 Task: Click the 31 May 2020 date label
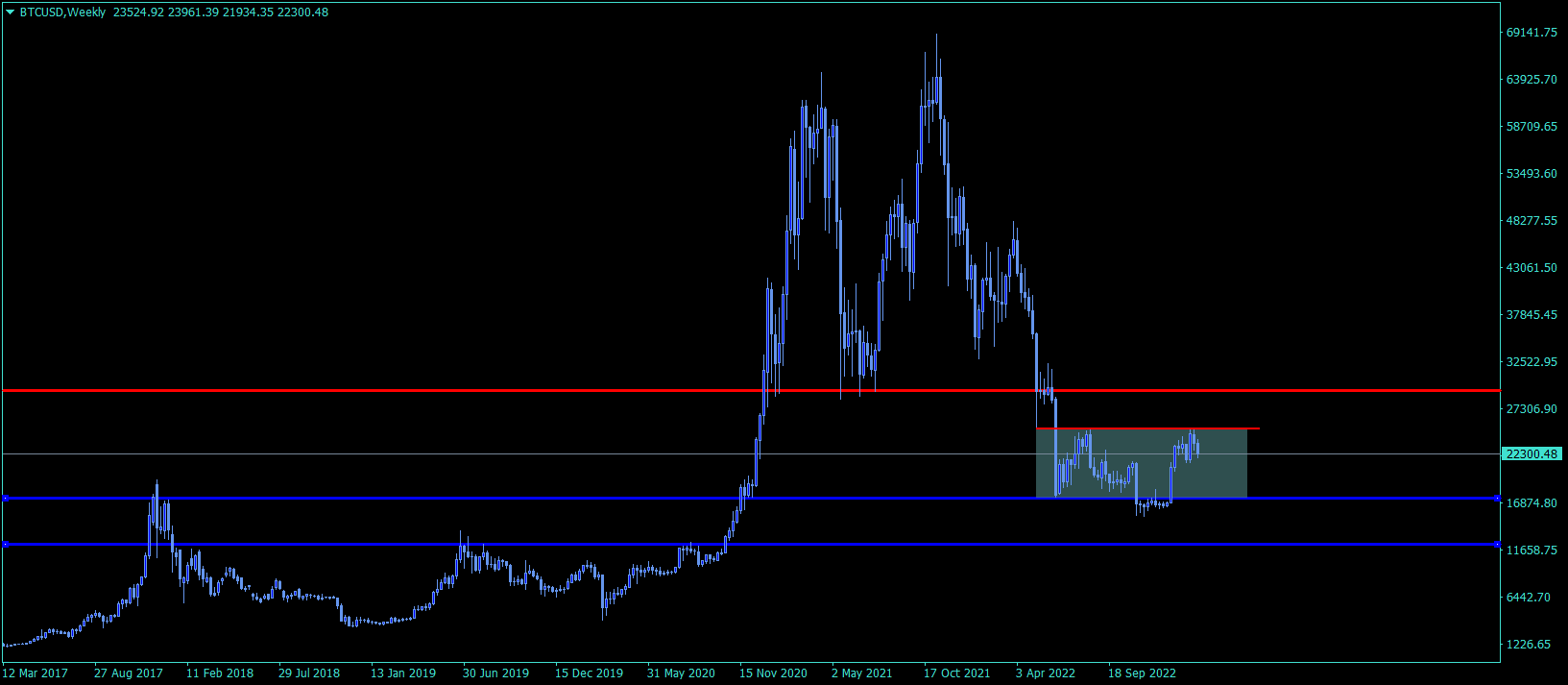coord(681,673)
